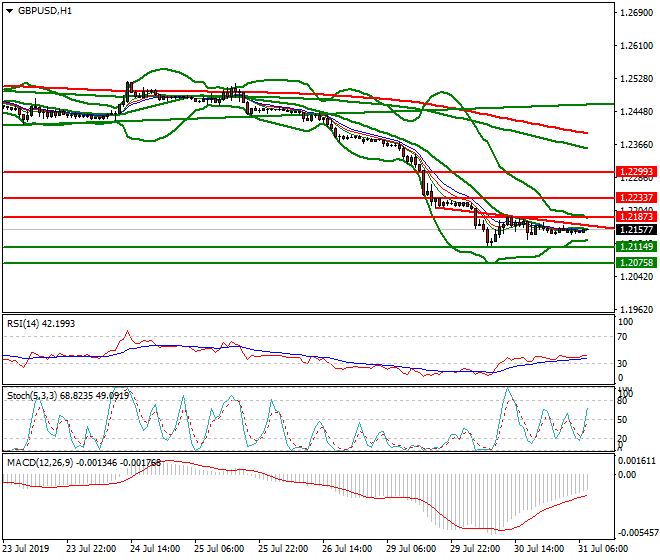Select the 1.21873 resistance level label
Image resolution: width=660 pixels, height=560 pixels.
pos(636,217)
